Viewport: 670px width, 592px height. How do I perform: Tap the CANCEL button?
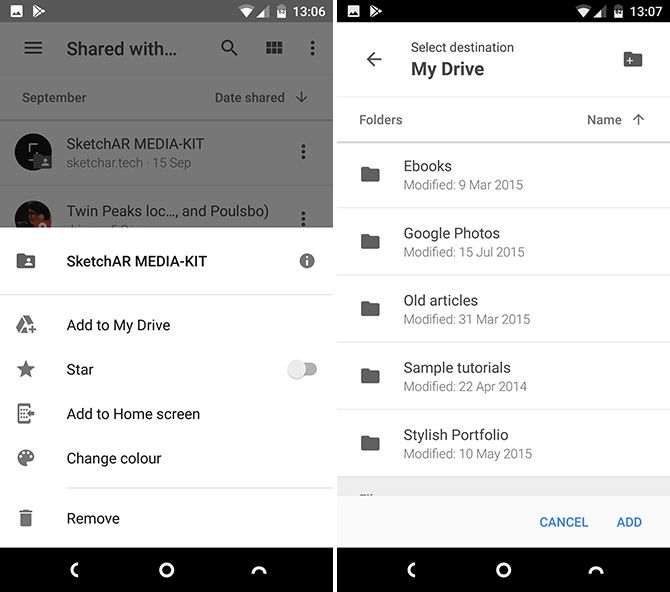pyautogui.click(x=564, y=522)
